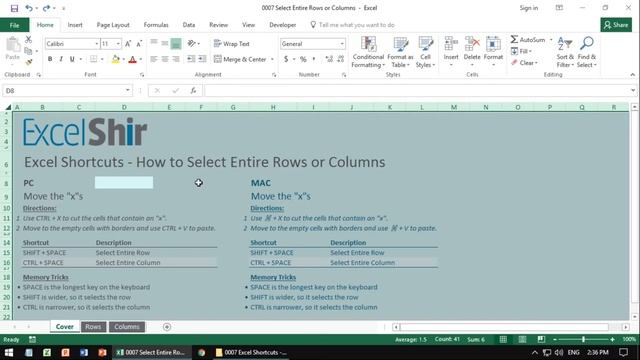Open the General number format dropdown
The image size is (640, 360).
[x=342, y=44]
